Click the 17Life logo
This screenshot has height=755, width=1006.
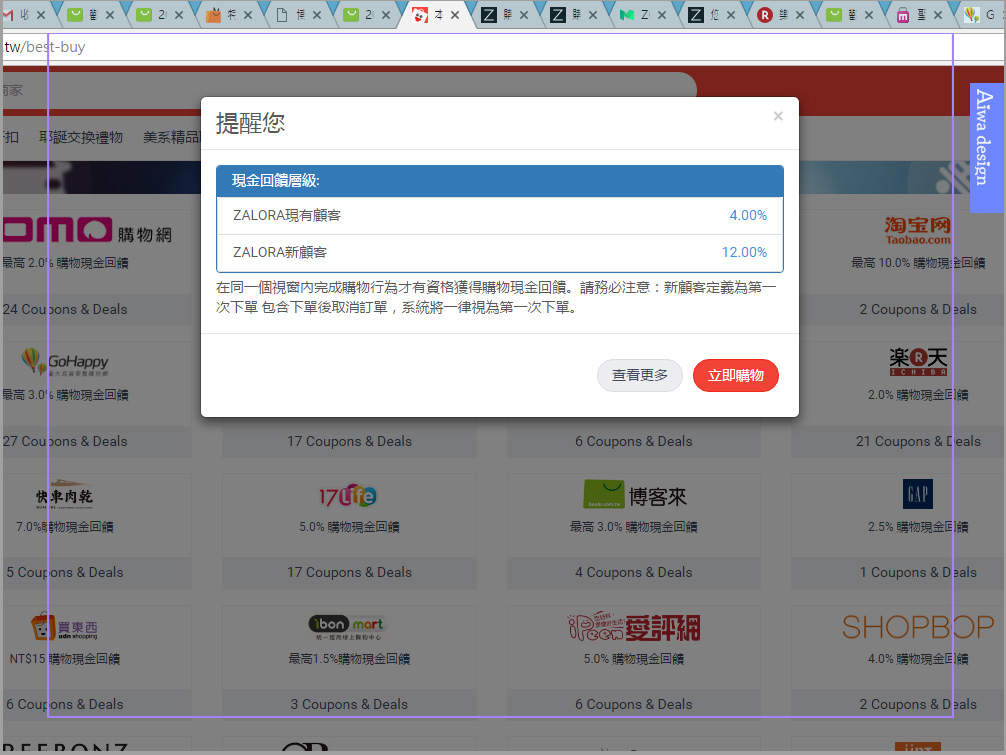point(348,495)
